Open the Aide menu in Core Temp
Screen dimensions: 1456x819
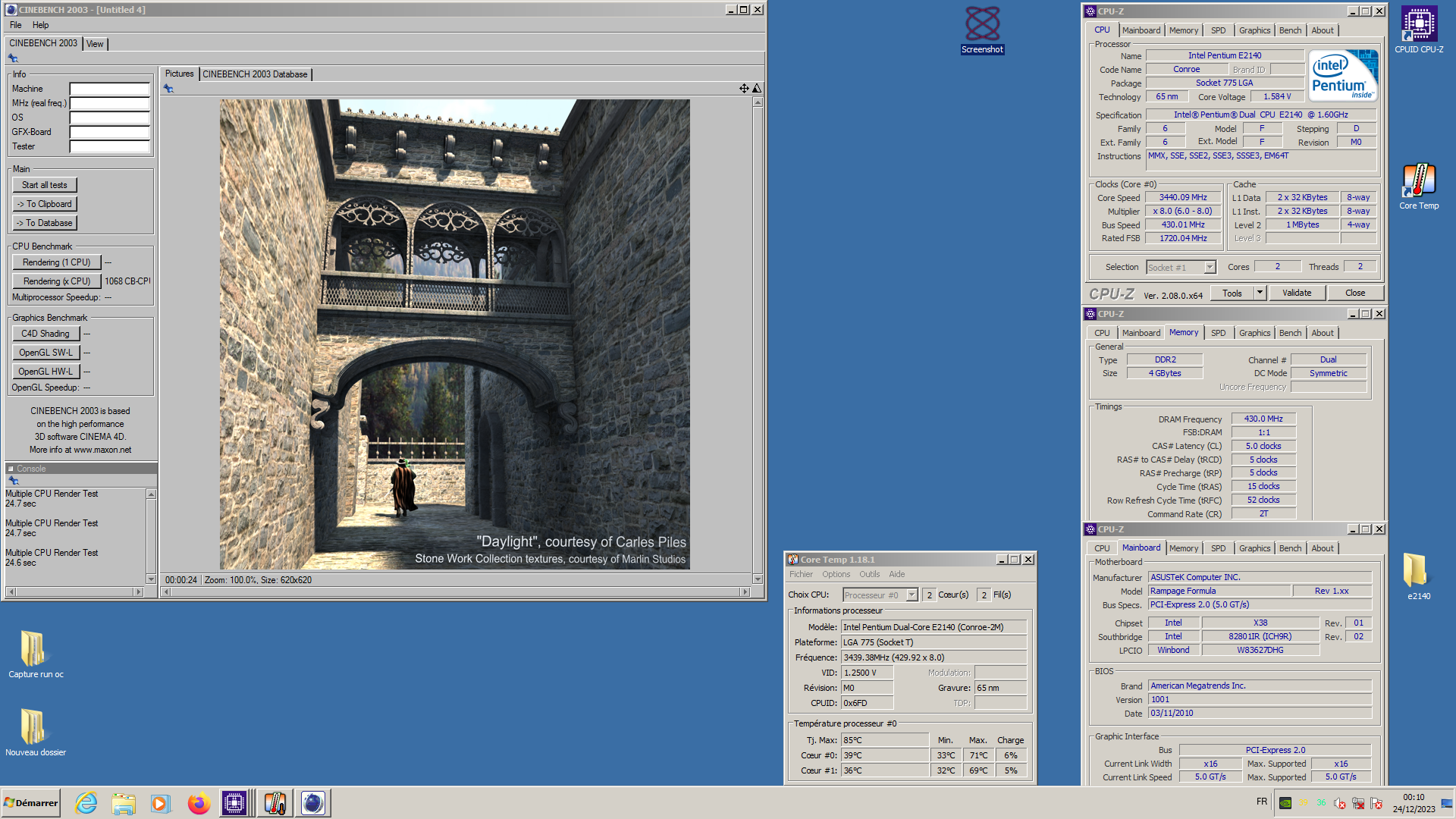pos(897,574)
